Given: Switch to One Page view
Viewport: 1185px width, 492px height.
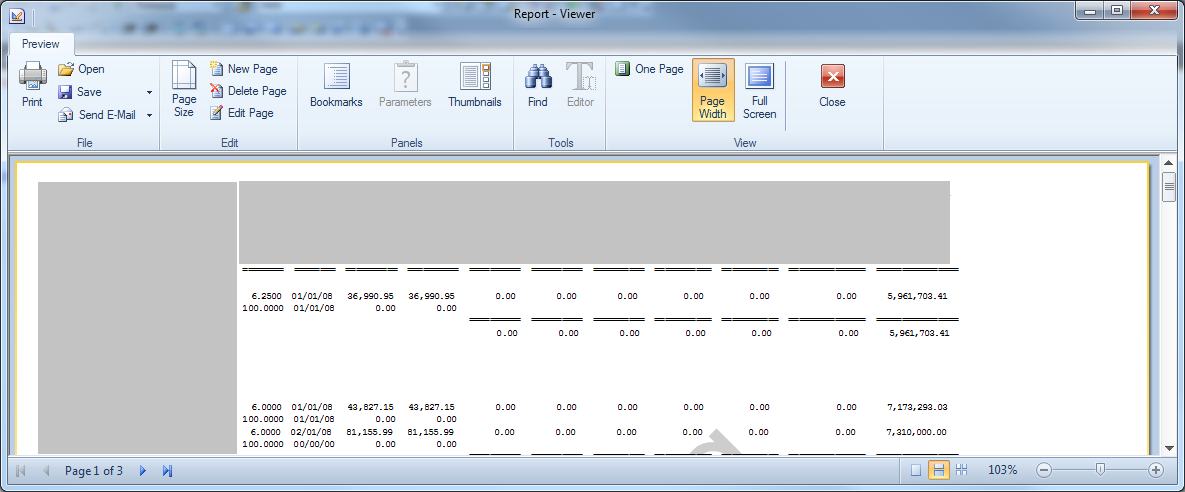Looking at the screenshot, I should tap(649, 69).
